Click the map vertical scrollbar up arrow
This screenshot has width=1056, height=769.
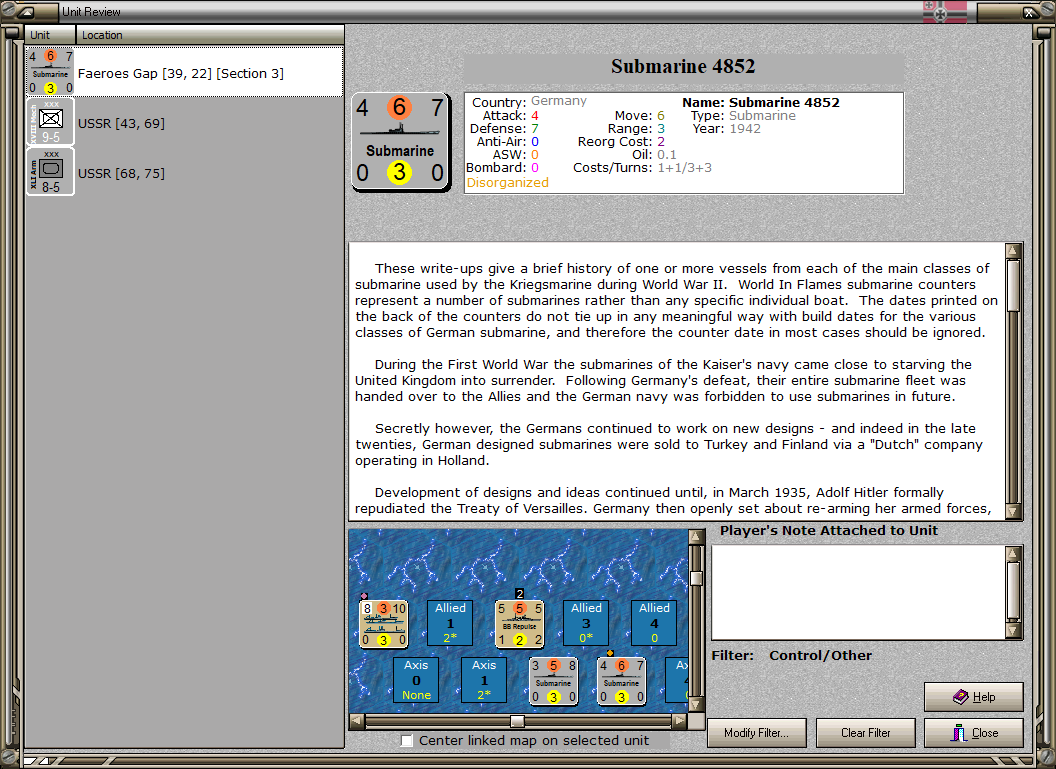[696, 537]
